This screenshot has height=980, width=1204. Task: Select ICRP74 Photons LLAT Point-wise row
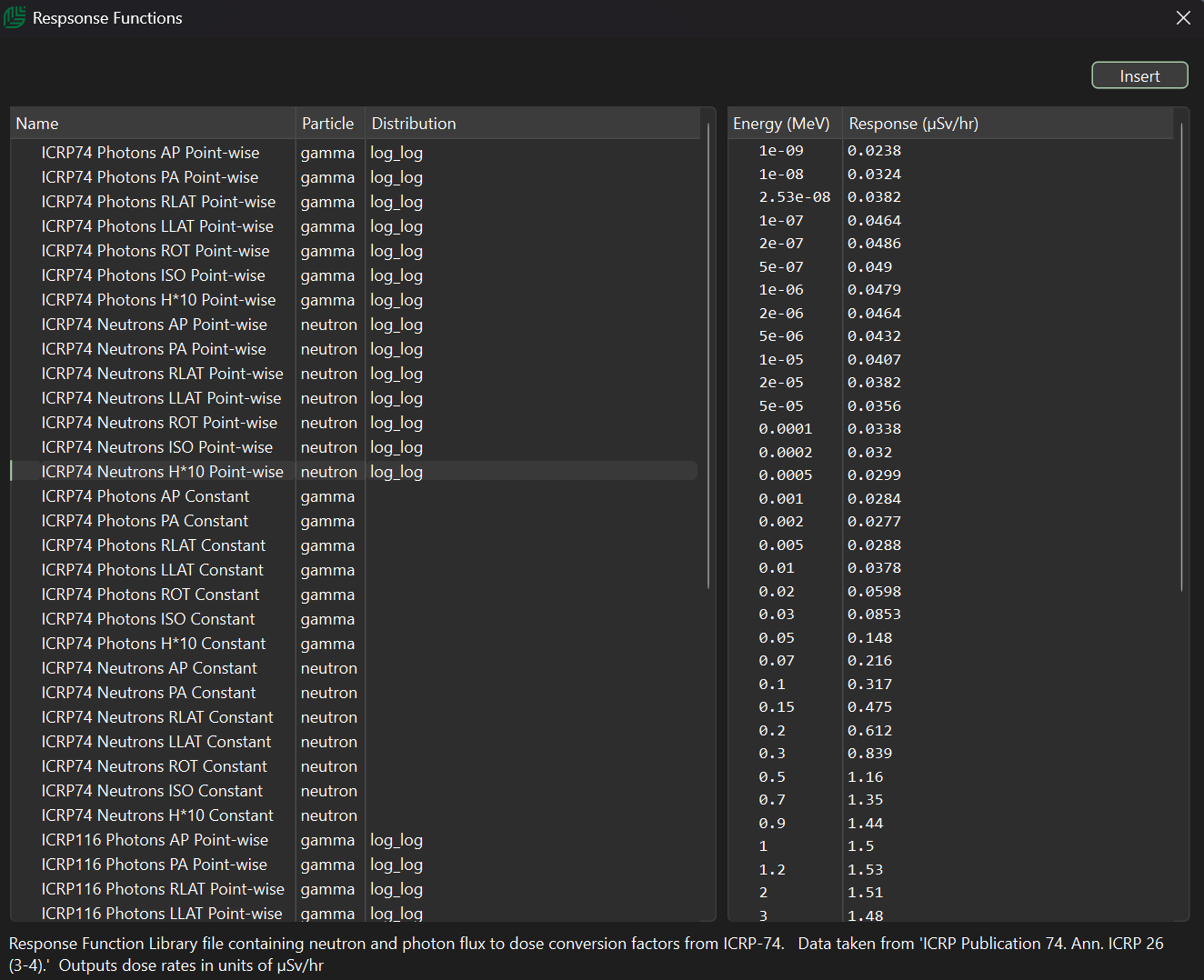(354, 226)
